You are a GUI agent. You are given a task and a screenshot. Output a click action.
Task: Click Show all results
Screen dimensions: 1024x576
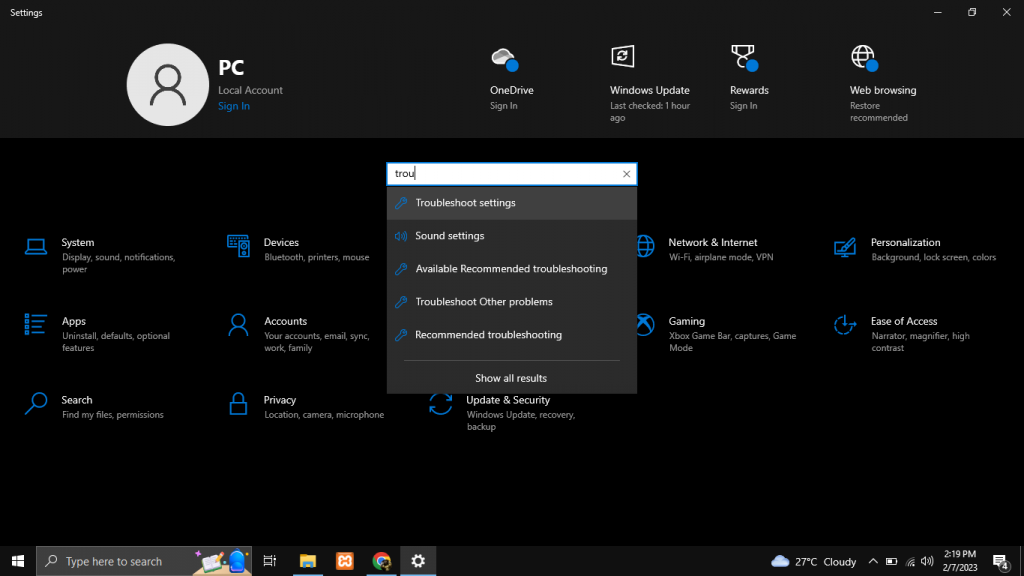pos(511,378)
